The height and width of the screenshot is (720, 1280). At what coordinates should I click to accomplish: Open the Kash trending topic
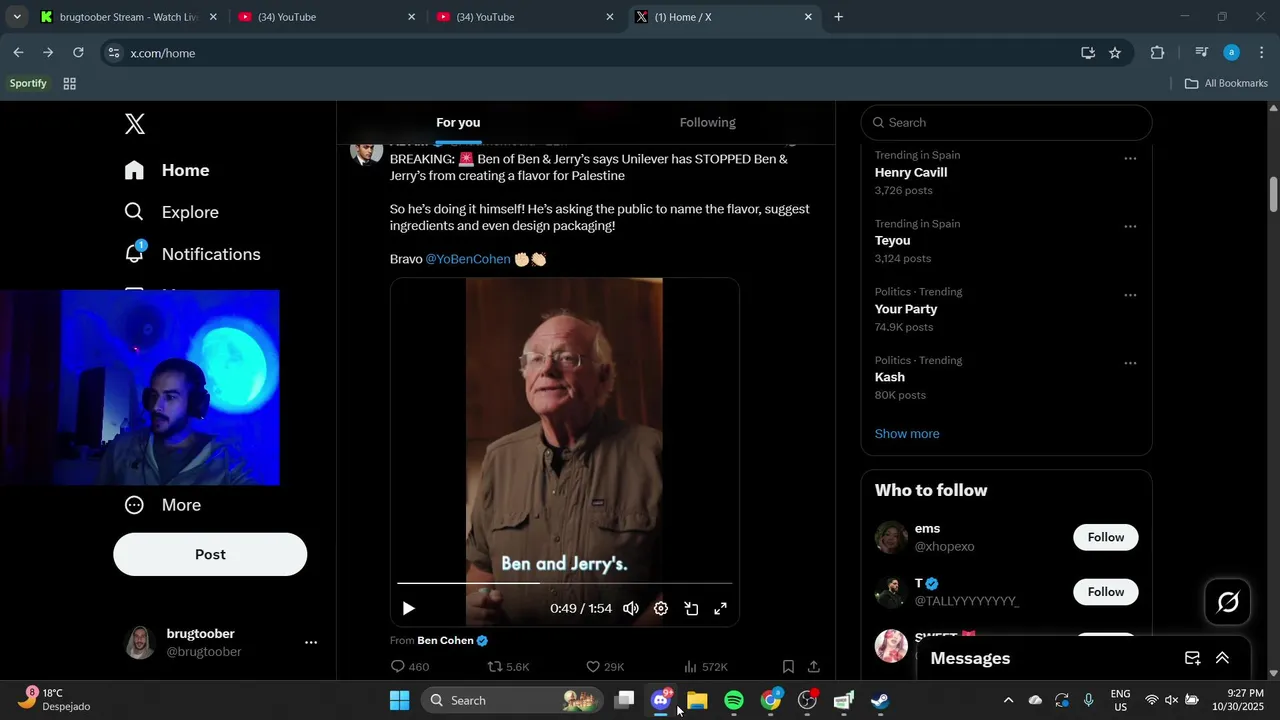[890, 377]
